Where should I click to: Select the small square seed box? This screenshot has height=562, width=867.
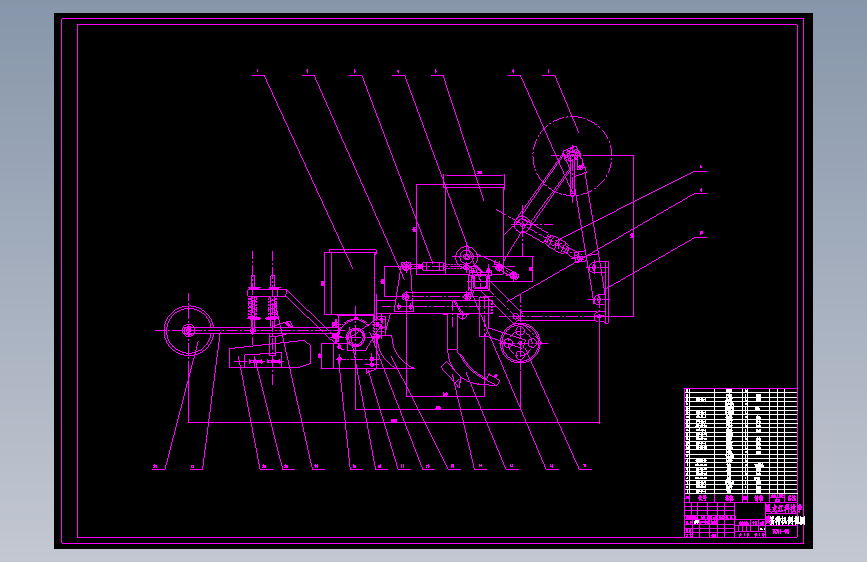point(351,282)
